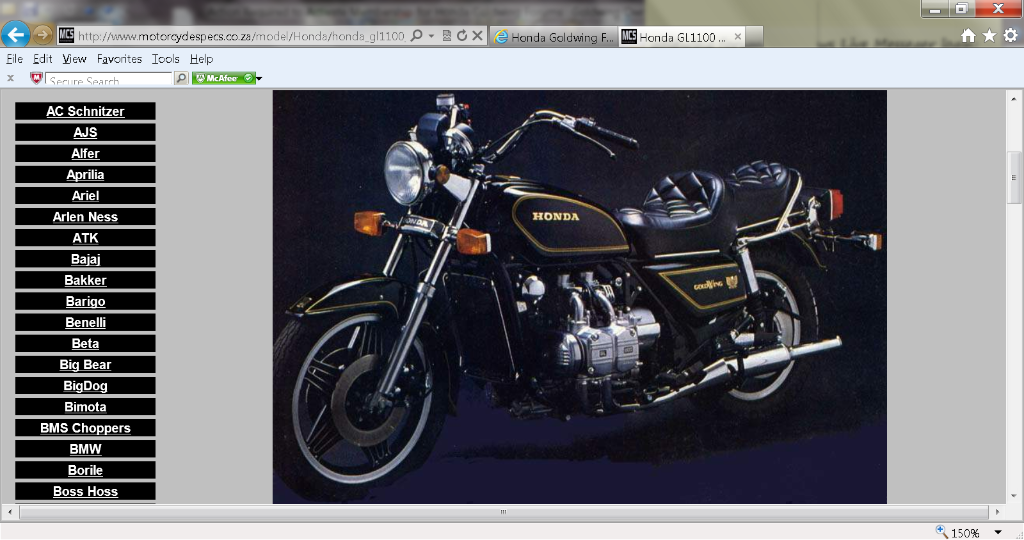Open the Favorites menu

120,59
